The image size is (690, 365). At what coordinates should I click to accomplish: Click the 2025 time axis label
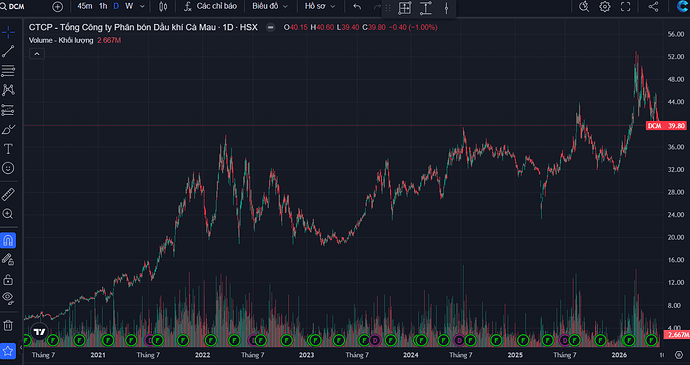(x=515, y=355)
